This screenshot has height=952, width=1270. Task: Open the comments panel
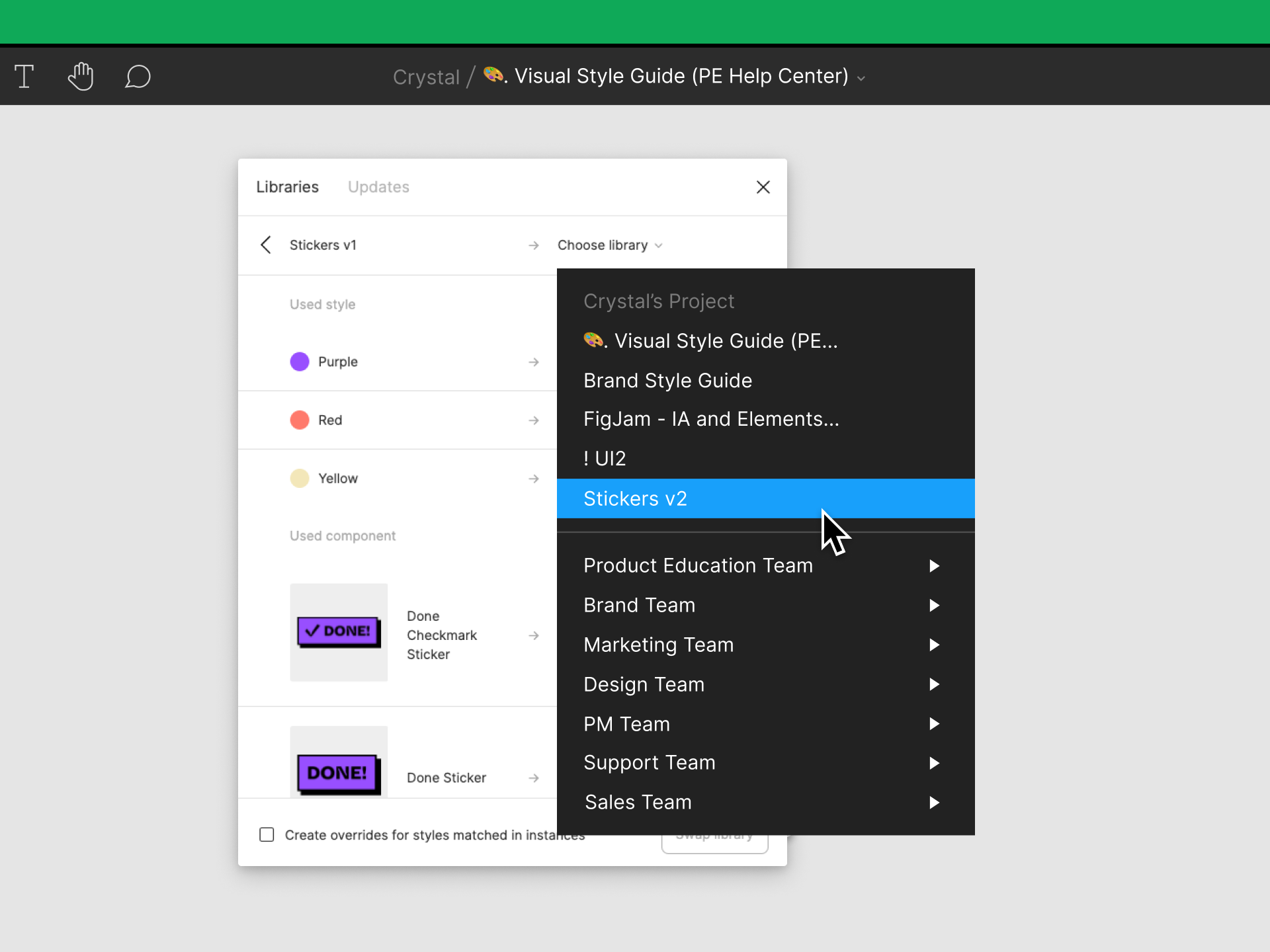coord(138,77)
